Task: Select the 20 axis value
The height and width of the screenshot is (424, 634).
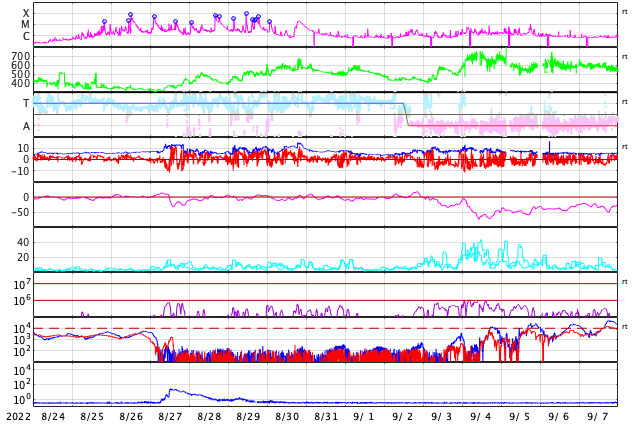Action: 23,257
